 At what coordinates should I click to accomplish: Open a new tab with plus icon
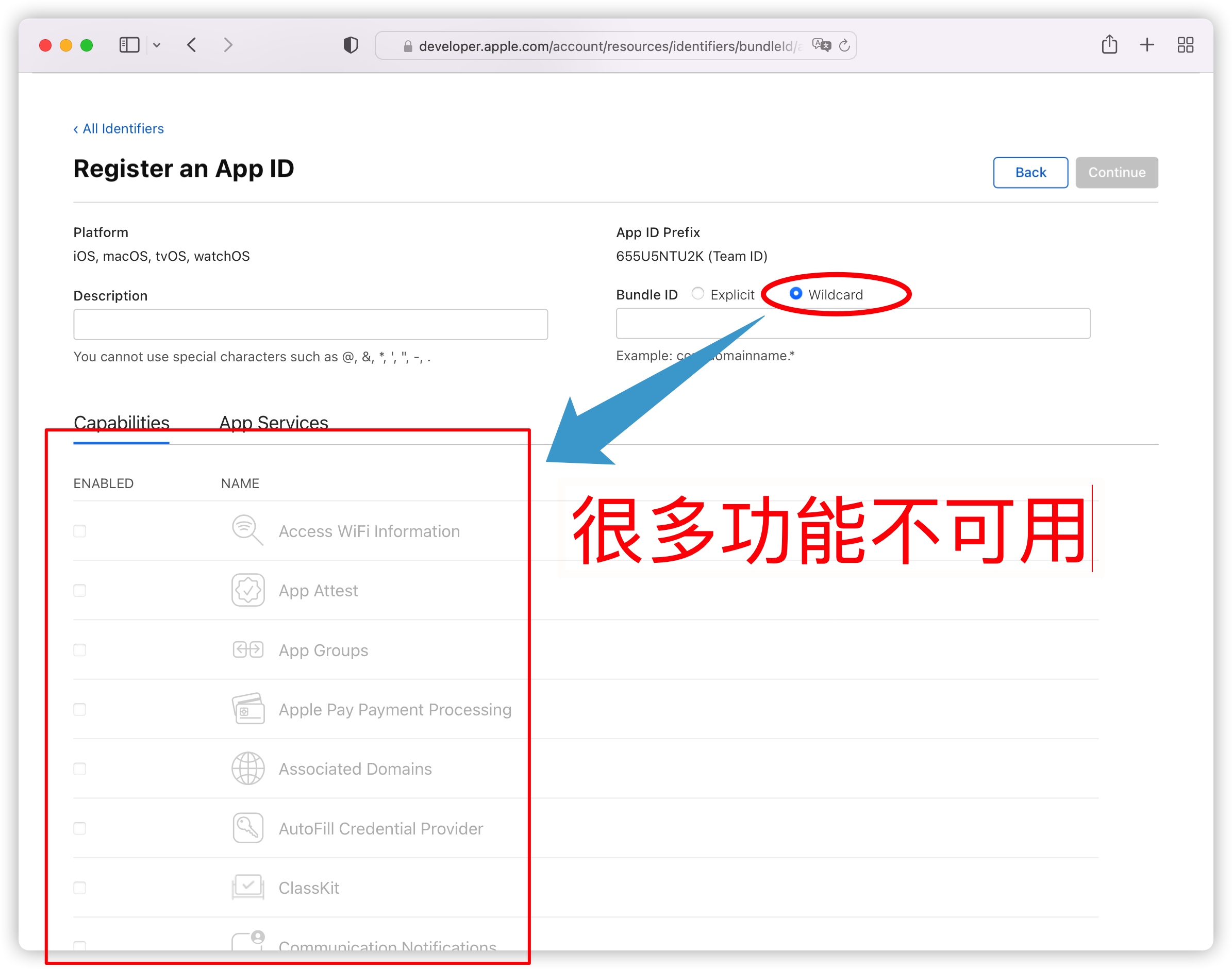1147,45
